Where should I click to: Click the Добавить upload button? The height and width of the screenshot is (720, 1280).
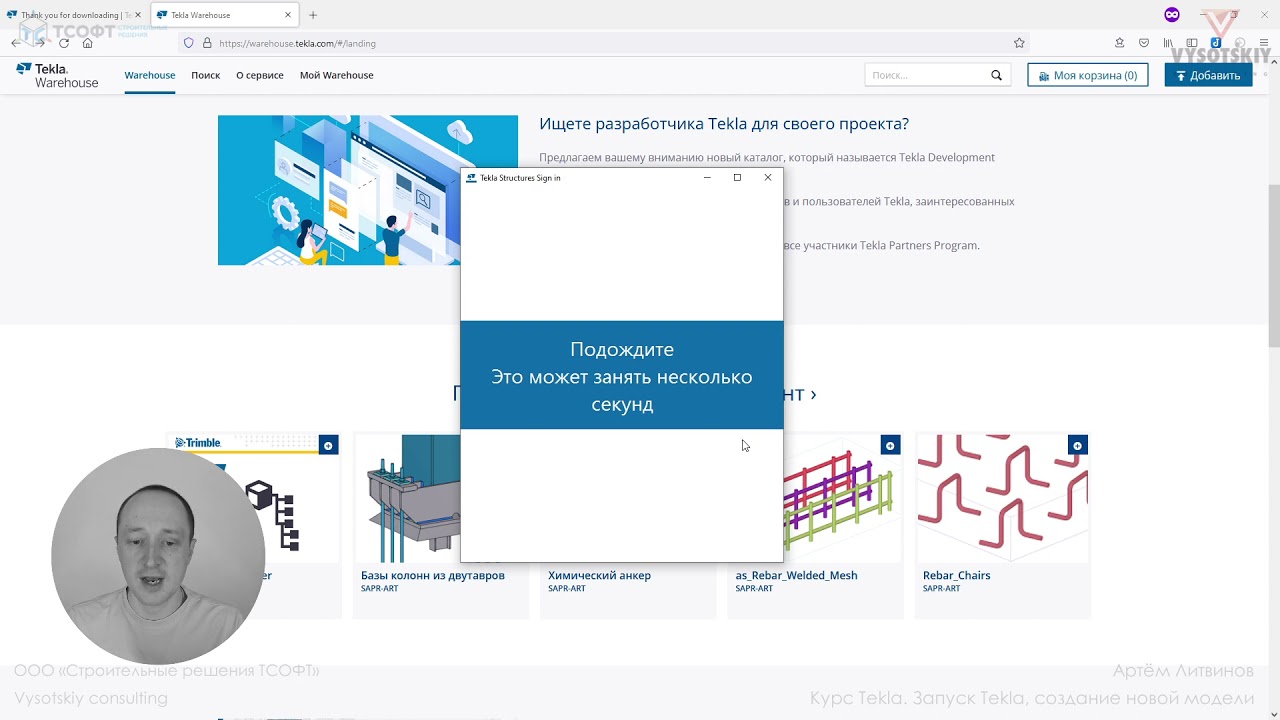[x=1208, y=75]
